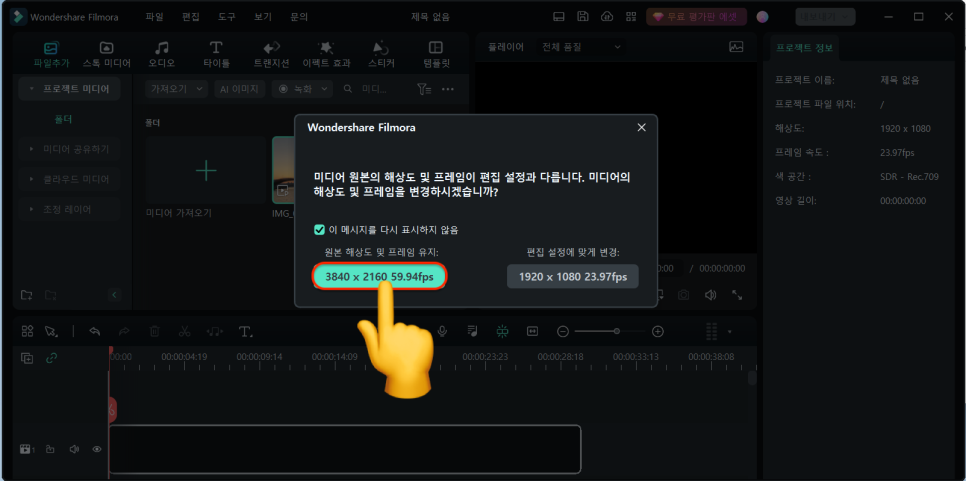Open the 도구 menu
Image resolution: width=966 pixels, height=481 pixels.
(x=227, y=17)
